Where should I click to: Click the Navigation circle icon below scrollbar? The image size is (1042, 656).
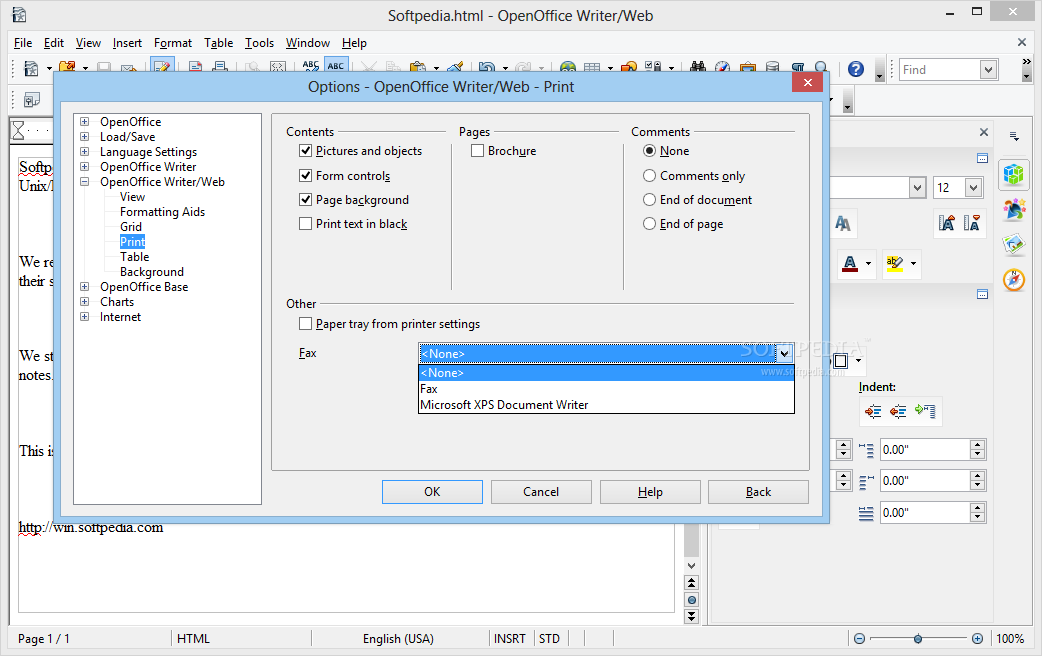click(x=692, y=600)
